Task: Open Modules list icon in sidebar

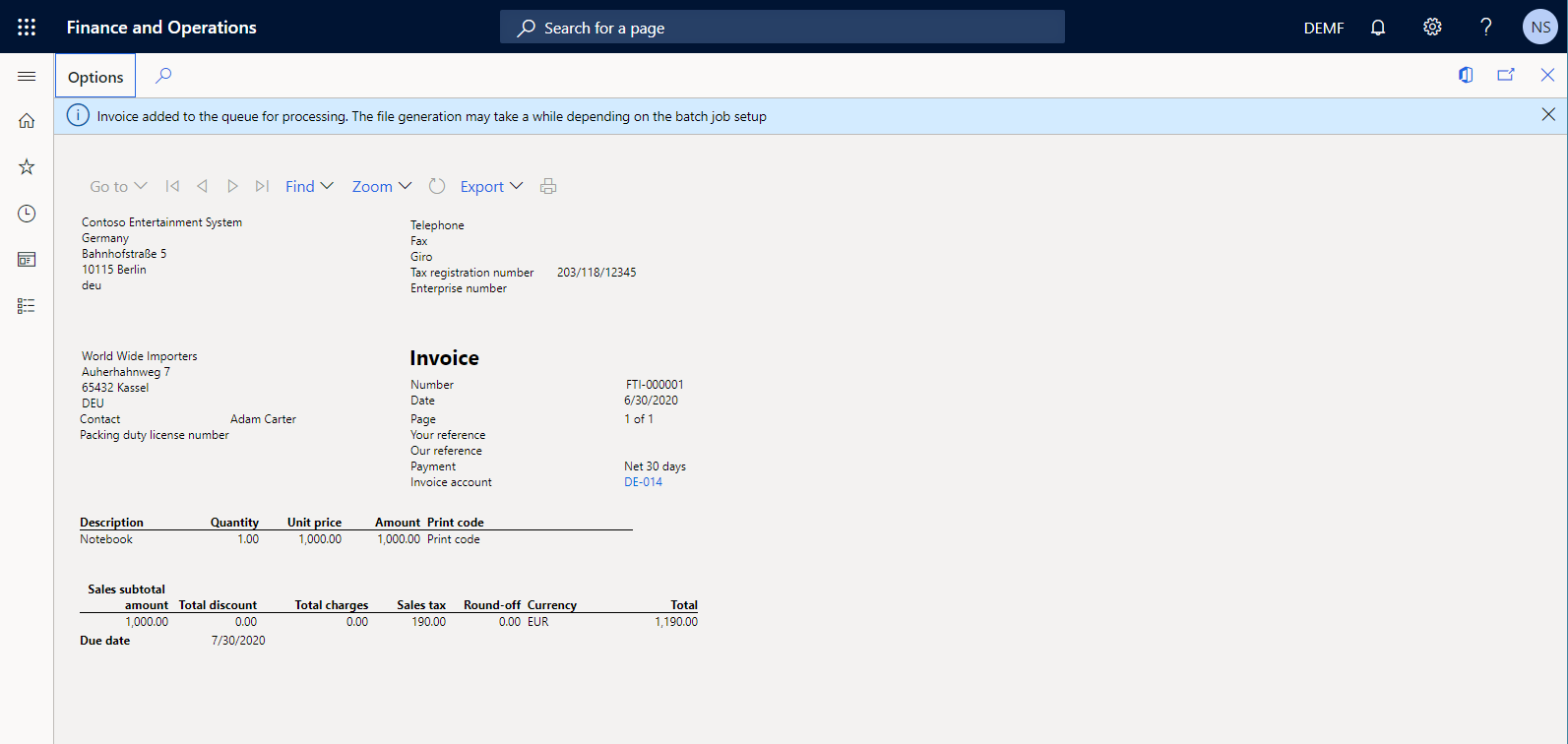Action: pyautogui.click(x=27, y=306)
